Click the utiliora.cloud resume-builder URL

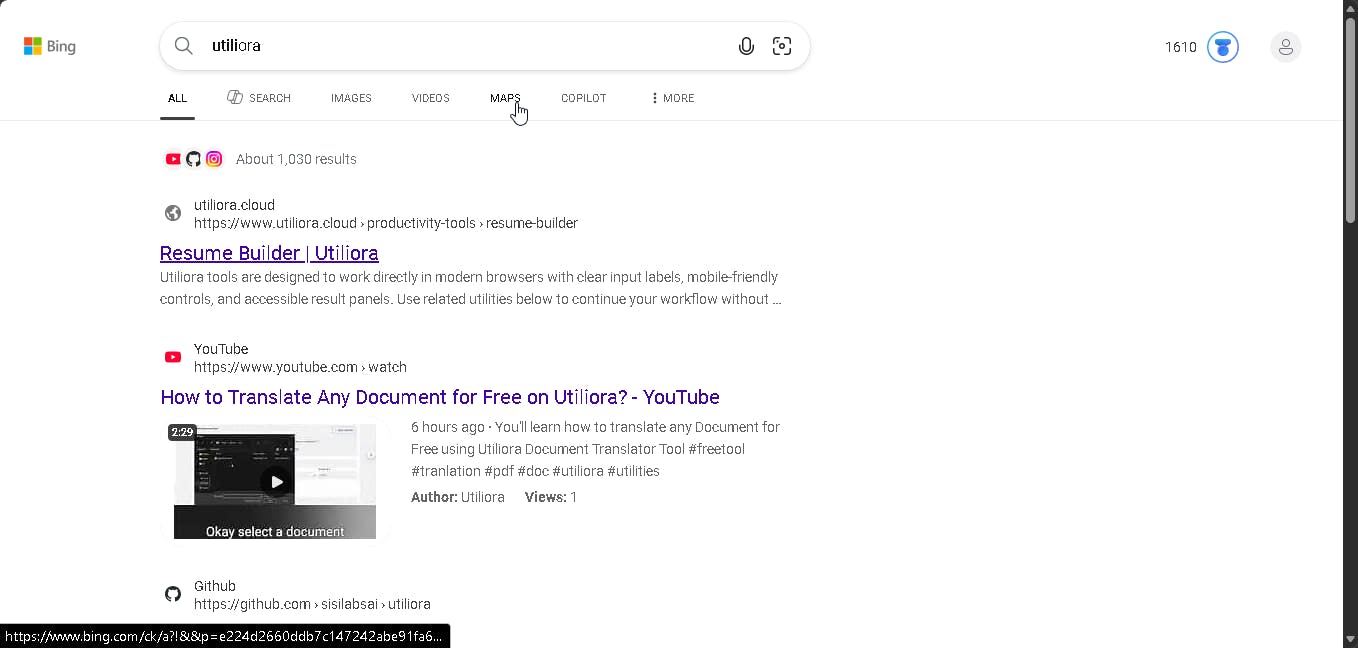(x=386, y=223)
